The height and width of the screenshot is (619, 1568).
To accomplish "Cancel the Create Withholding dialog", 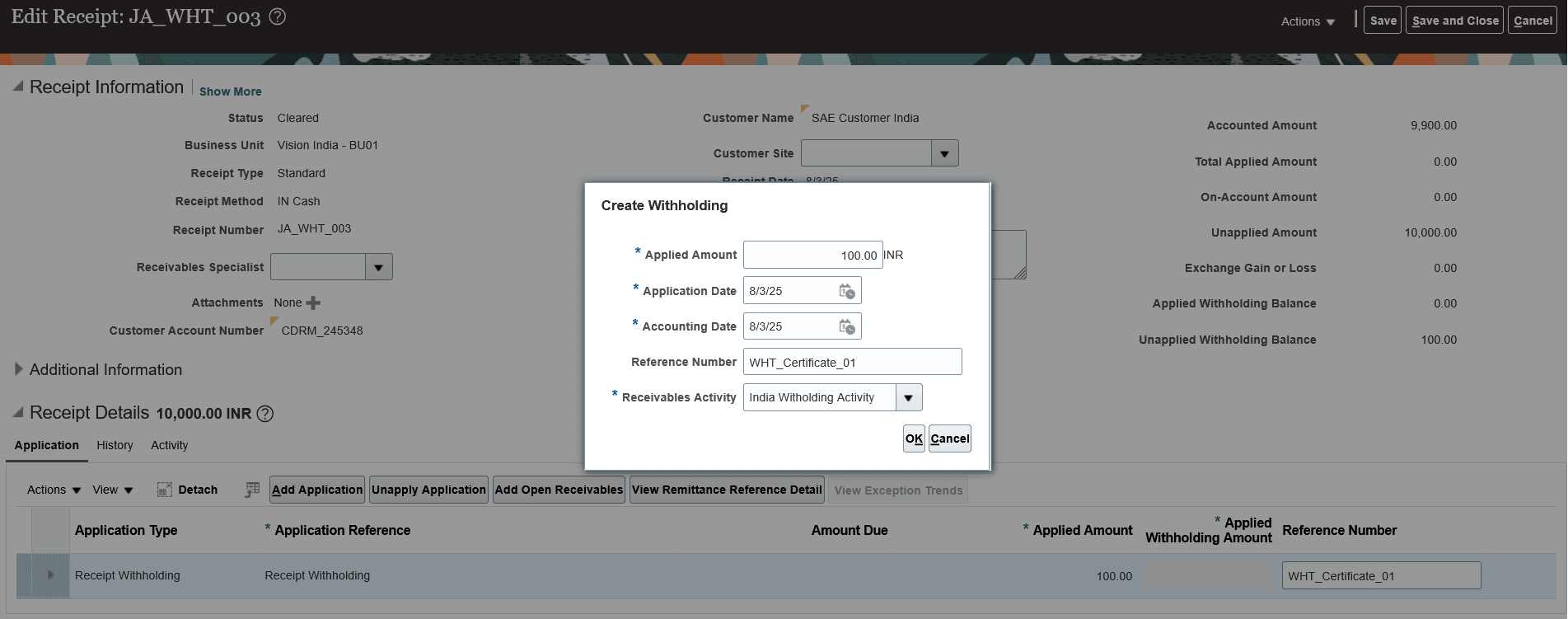I will pos(949,438).
